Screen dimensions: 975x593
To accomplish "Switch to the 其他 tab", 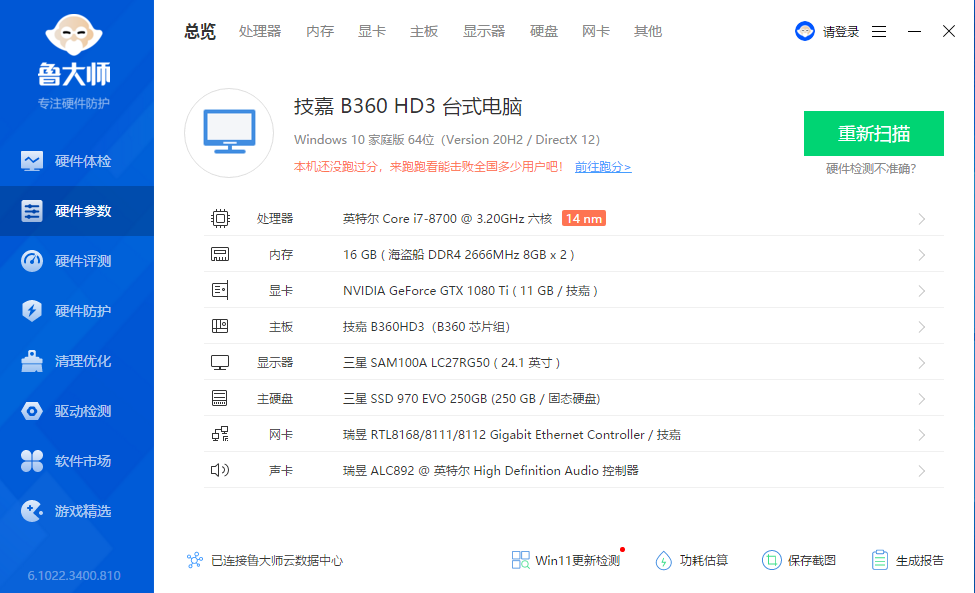I will click(x=648, y=31).
